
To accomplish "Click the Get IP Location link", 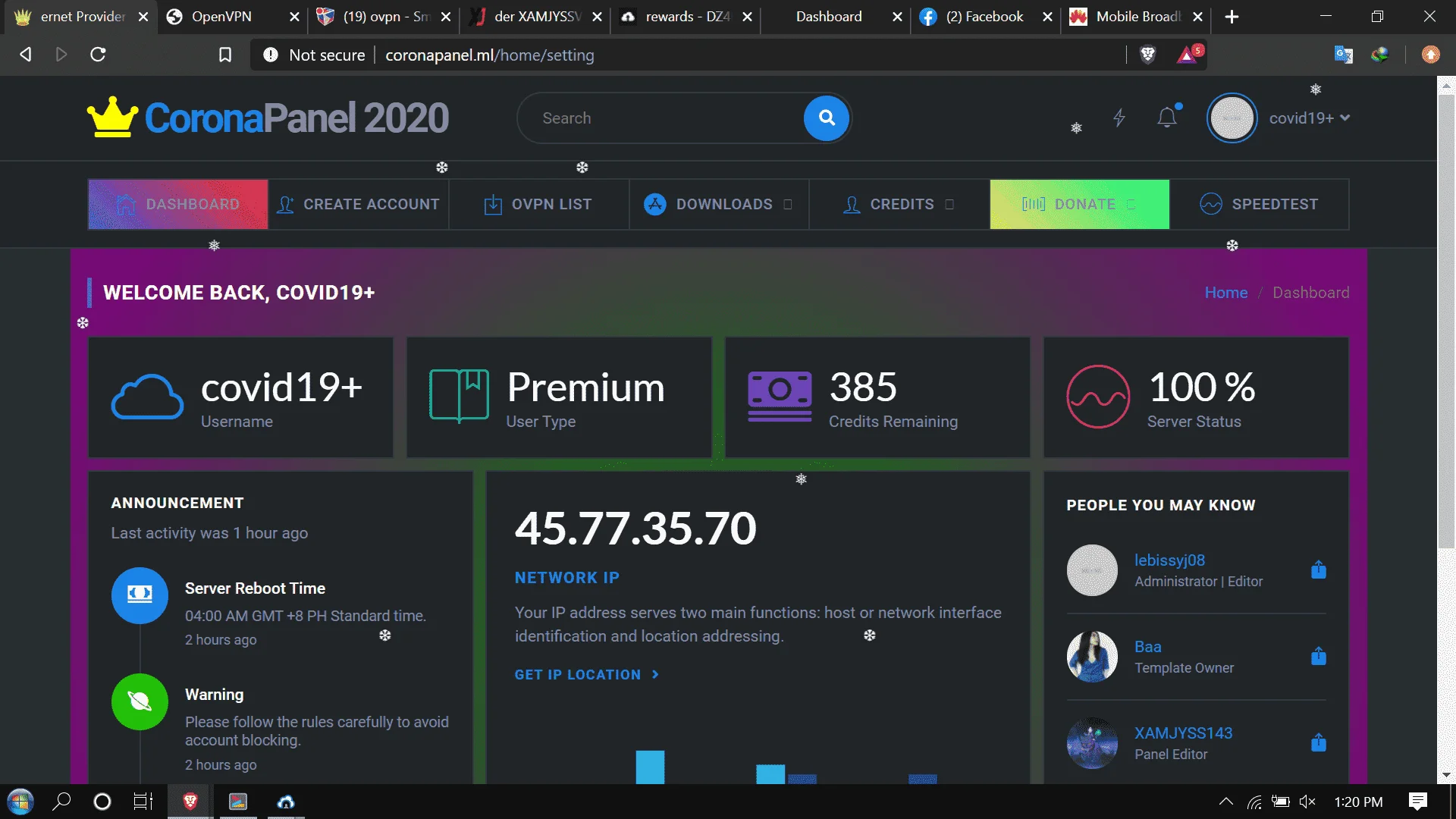I will 587,675.
